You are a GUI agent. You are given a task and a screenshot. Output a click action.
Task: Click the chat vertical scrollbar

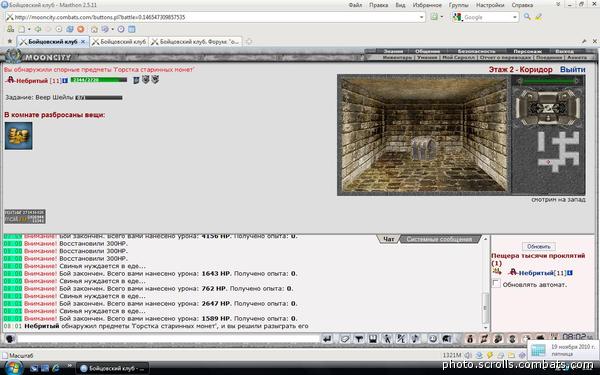click(485, 283)
